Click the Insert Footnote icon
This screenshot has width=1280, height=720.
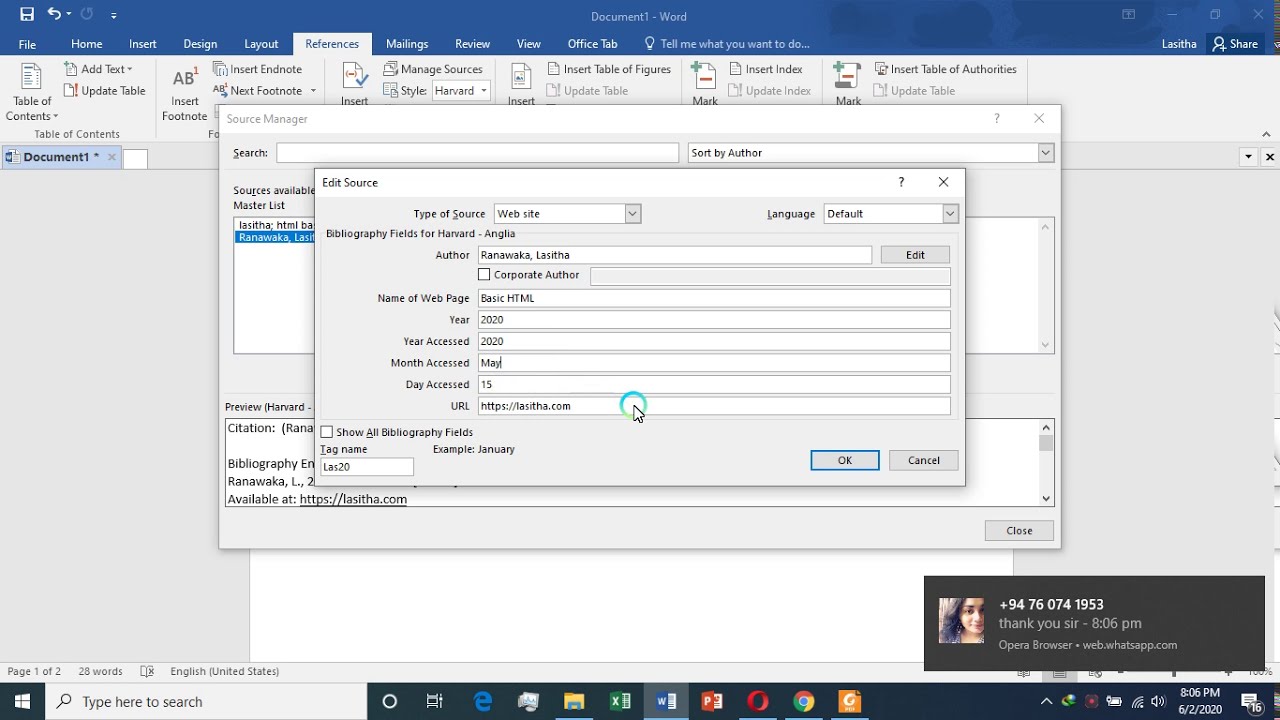(x=185, y=79)
